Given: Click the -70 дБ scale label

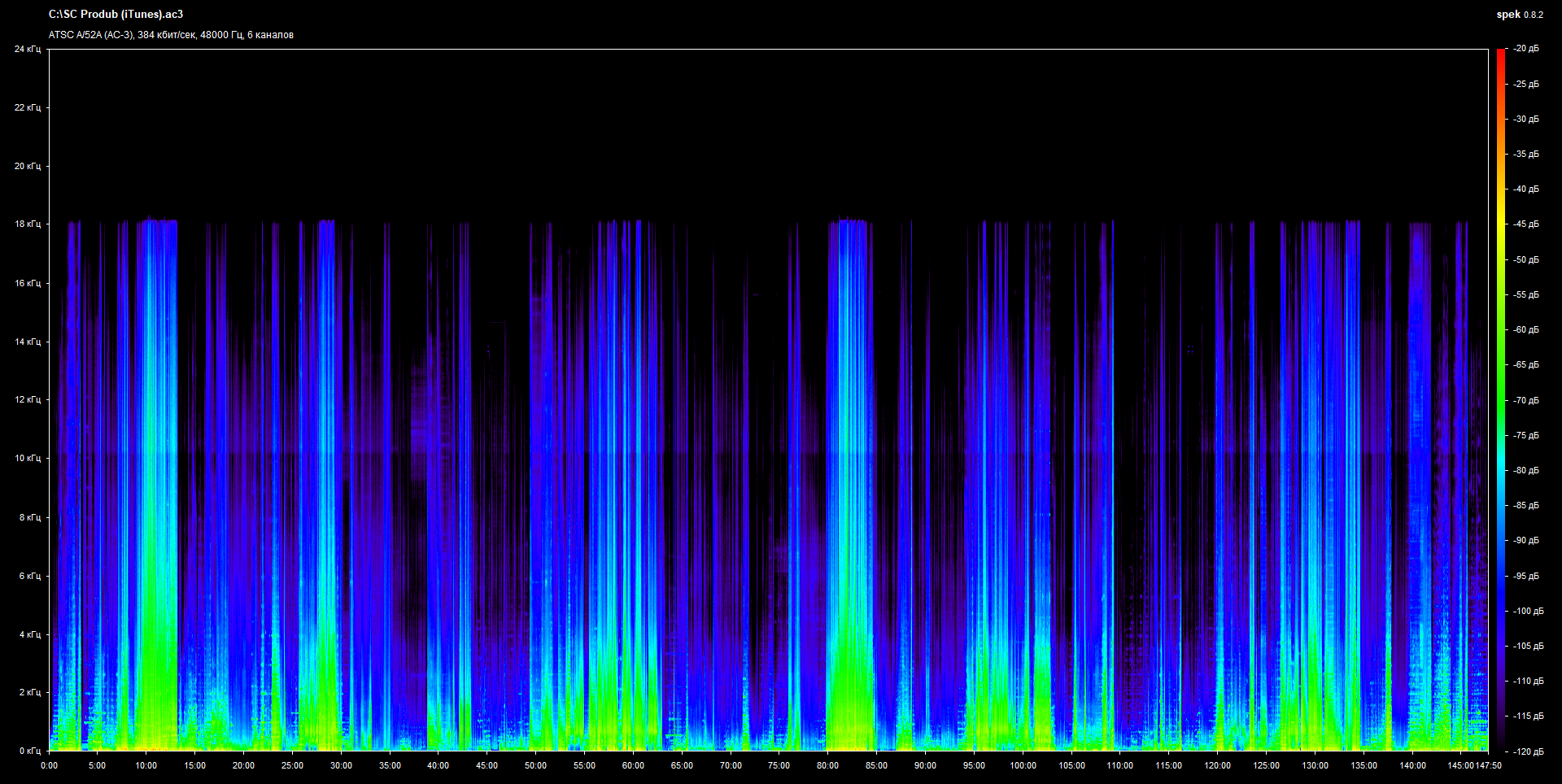Looking at the screenshot, I should point(1526,400).
